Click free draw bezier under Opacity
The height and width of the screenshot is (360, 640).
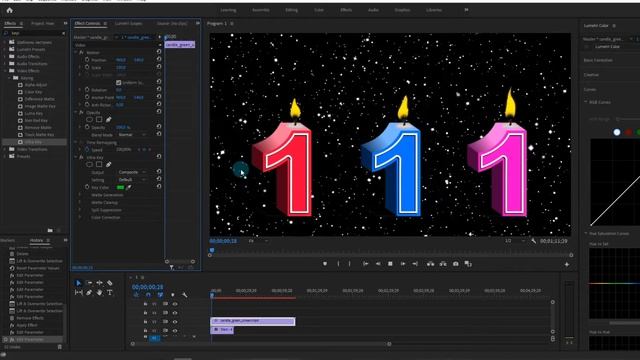[x=109, y=120]
